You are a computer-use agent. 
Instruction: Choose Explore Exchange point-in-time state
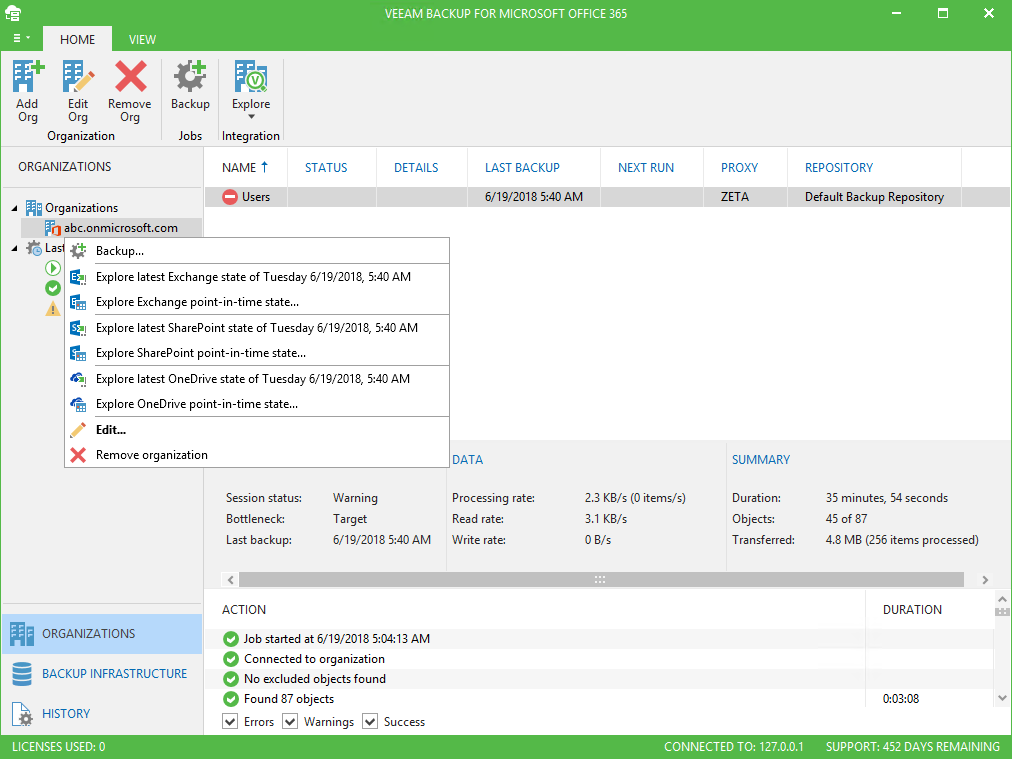[x=257, y=302]
